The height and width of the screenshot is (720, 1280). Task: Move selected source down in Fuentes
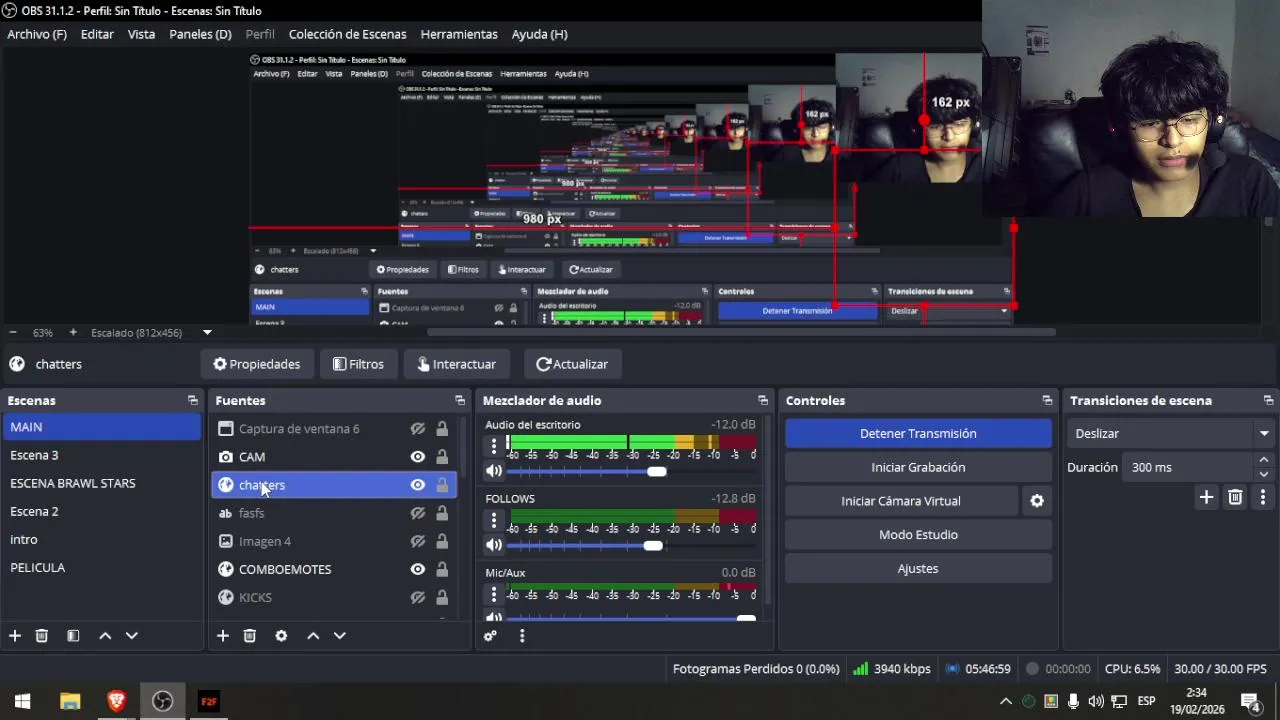[340, 636]
